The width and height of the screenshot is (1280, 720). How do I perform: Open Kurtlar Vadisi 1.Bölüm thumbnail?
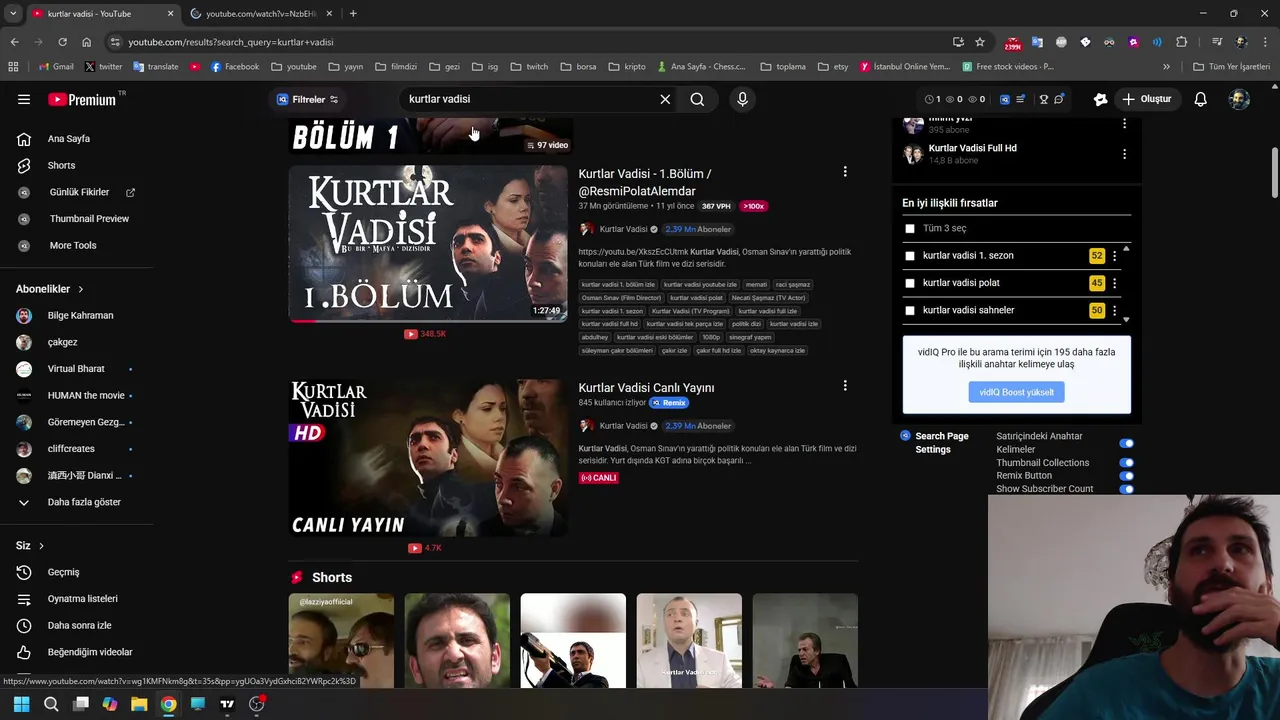(428, 243)
